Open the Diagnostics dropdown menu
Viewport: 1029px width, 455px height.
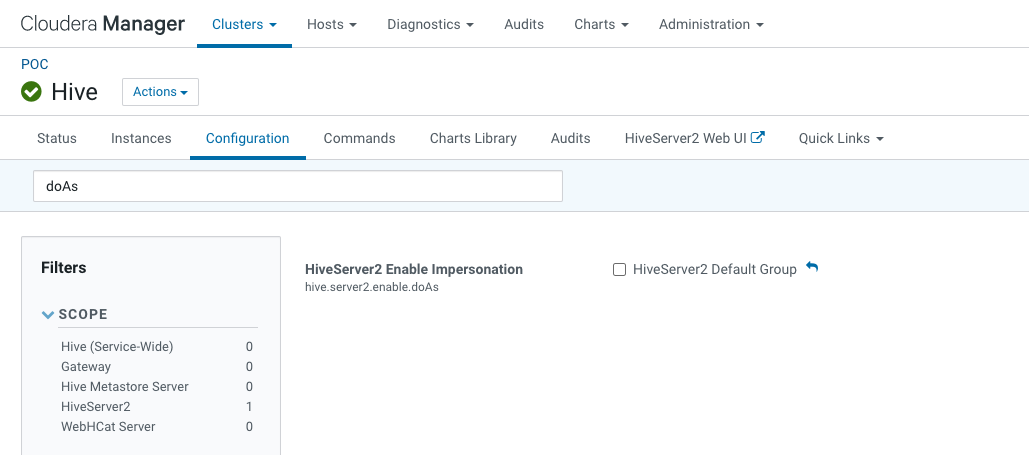click(x=430, y=24)
